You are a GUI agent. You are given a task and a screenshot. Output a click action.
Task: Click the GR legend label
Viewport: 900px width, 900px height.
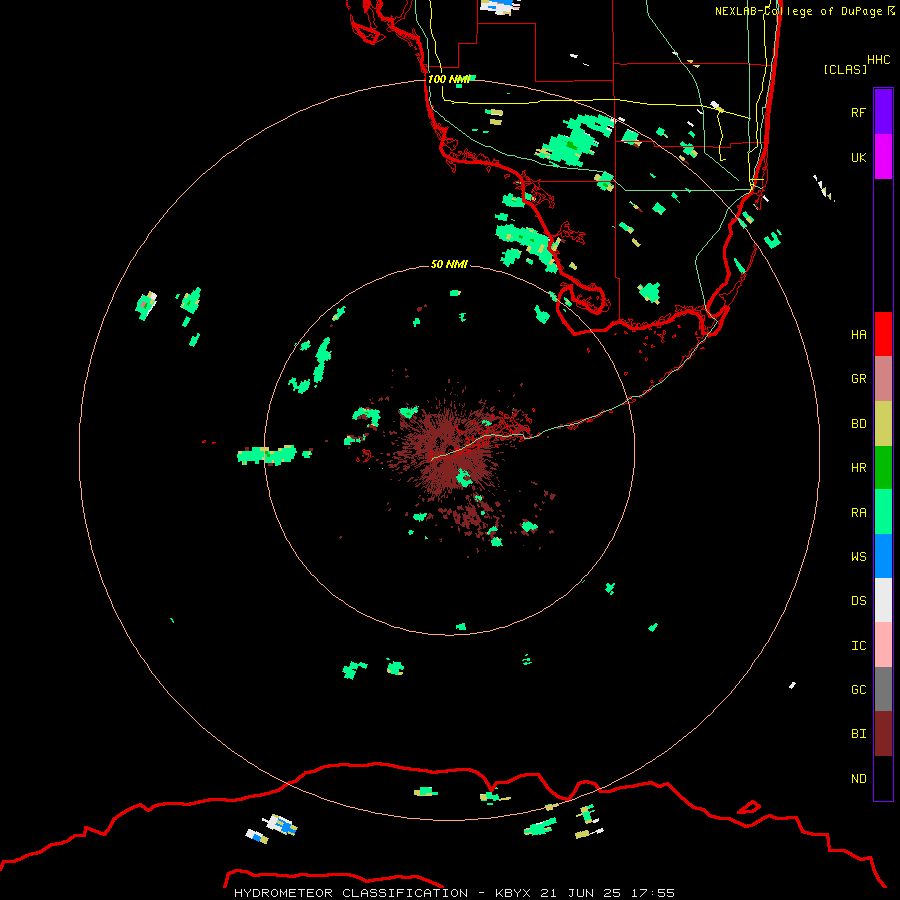(x=859, y=379)
